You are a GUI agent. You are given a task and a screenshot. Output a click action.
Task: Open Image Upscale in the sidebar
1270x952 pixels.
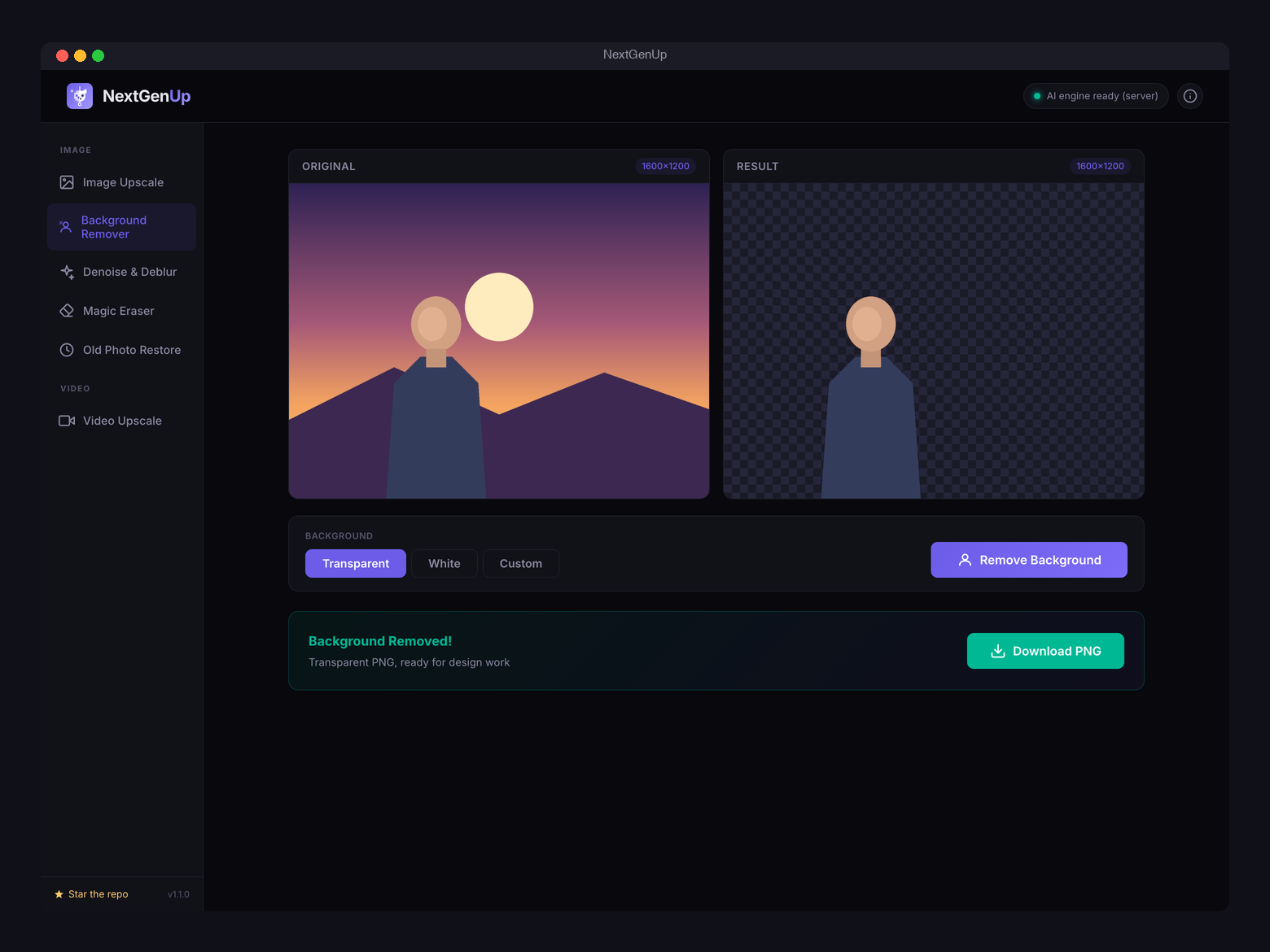pos(122,182)
